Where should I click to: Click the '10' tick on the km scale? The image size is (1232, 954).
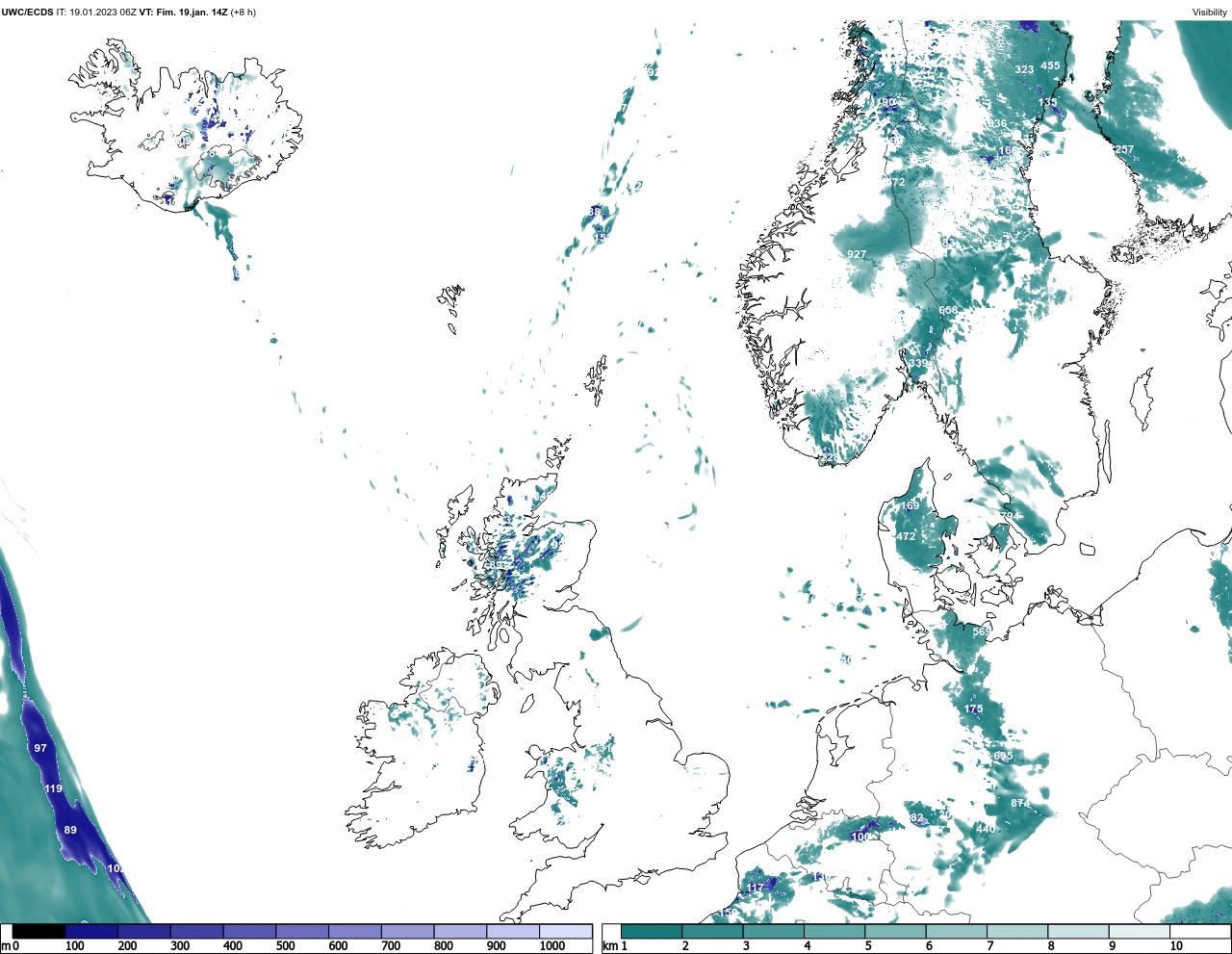pyautogui.click(x=1176, y=946)
